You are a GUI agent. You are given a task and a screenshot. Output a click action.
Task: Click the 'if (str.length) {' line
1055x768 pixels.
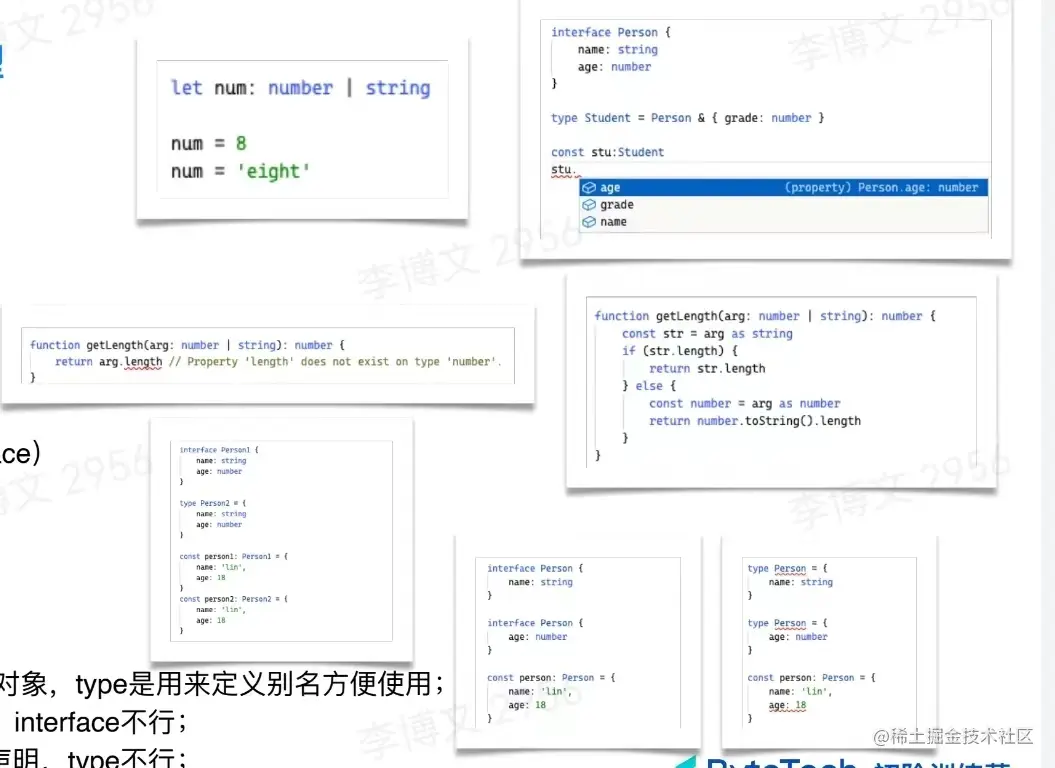point(680,351)
